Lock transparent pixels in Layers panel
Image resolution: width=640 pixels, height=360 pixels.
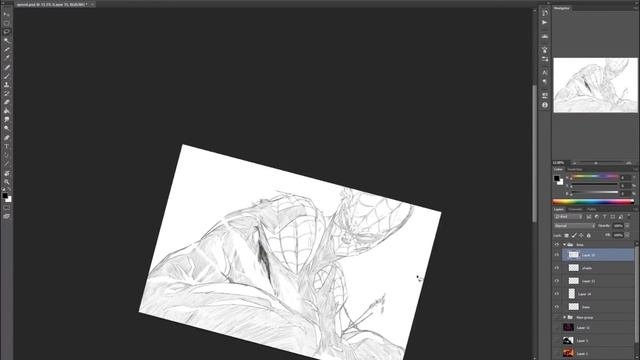coord(567,236)
